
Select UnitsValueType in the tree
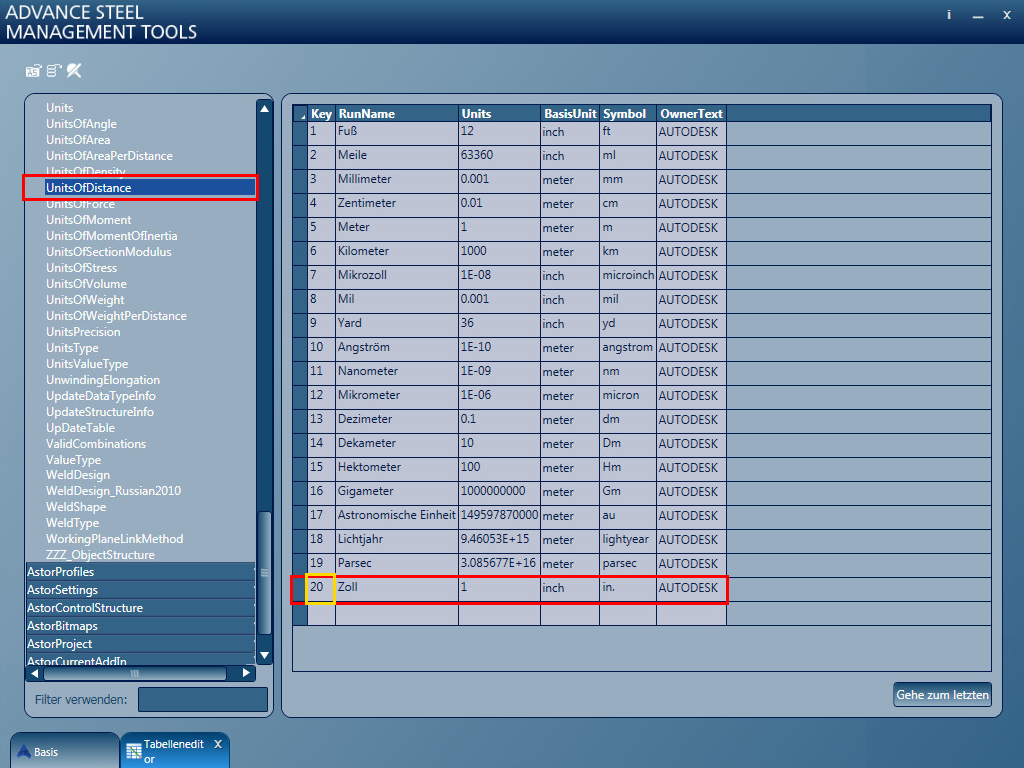[x=87, y=364]
